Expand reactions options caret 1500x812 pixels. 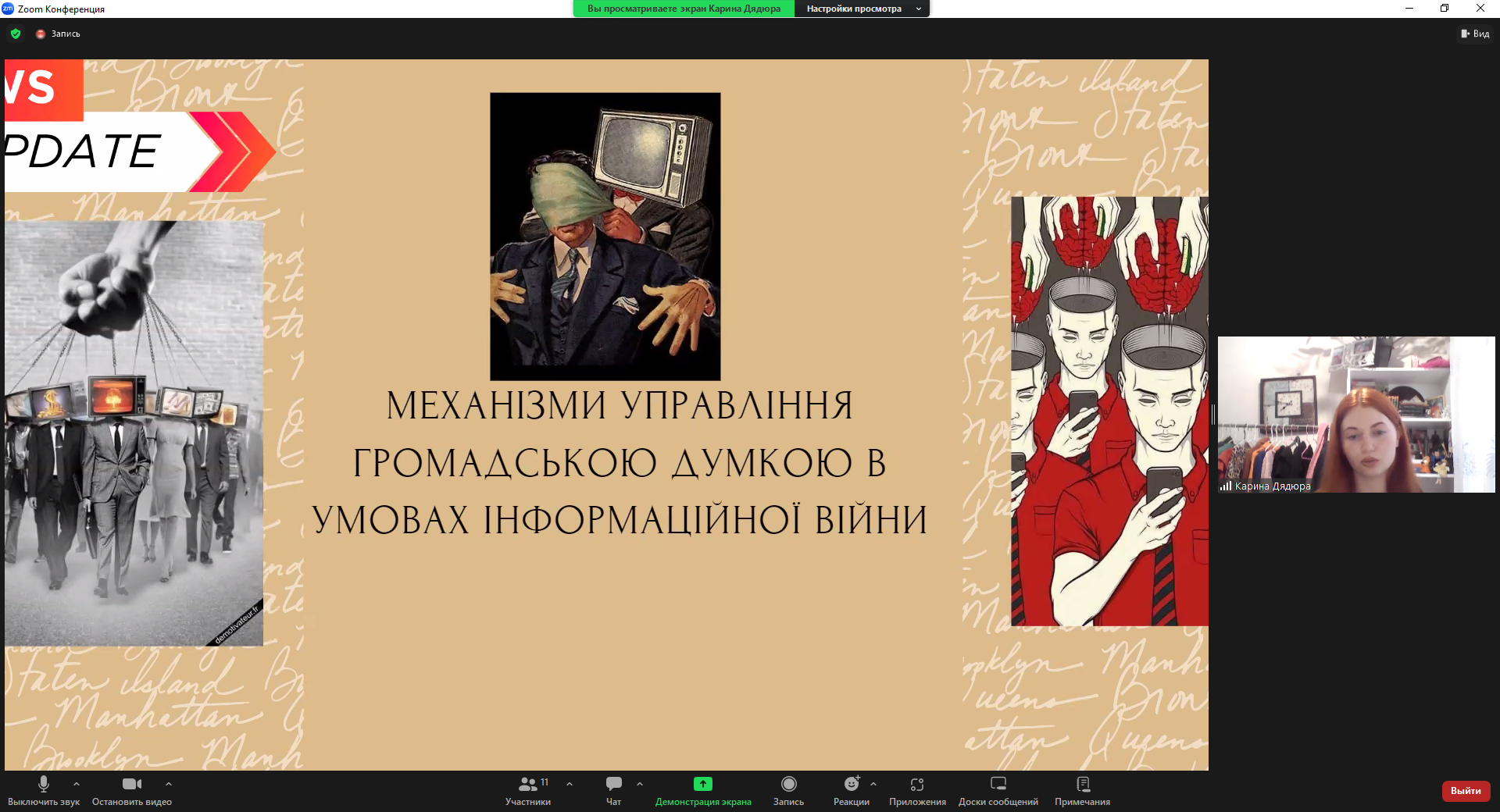click(x=873, y=784)
